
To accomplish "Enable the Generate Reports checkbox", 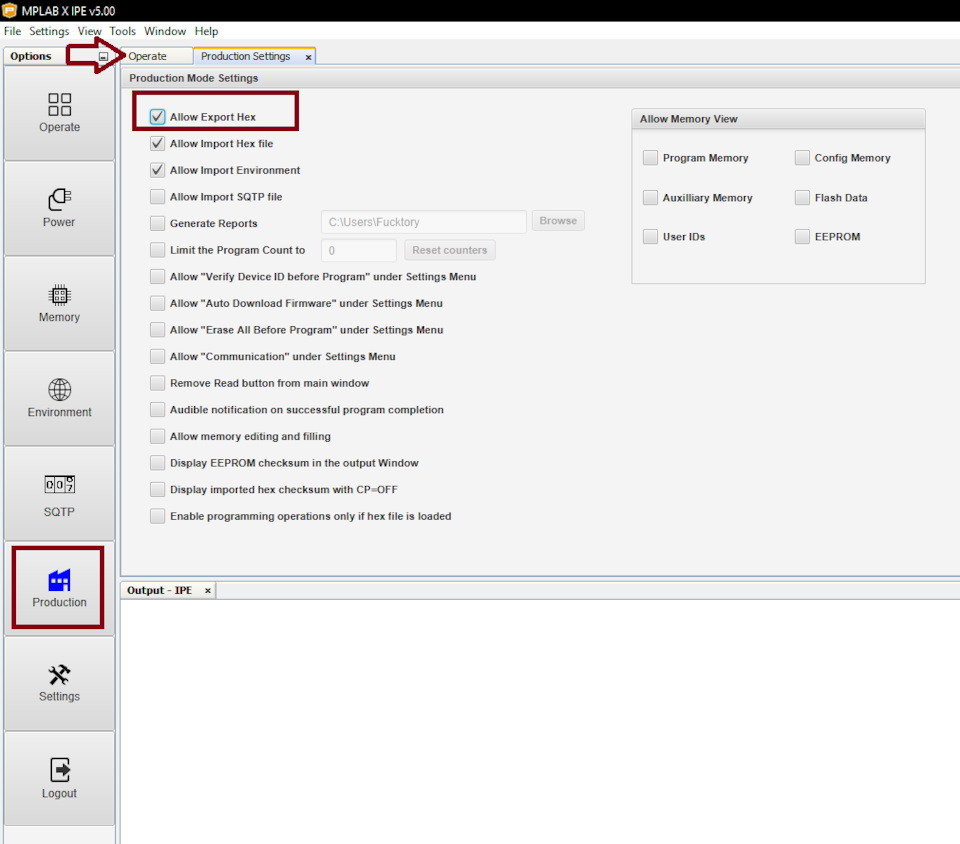I will pyautogui.click(x=157, y=223).
